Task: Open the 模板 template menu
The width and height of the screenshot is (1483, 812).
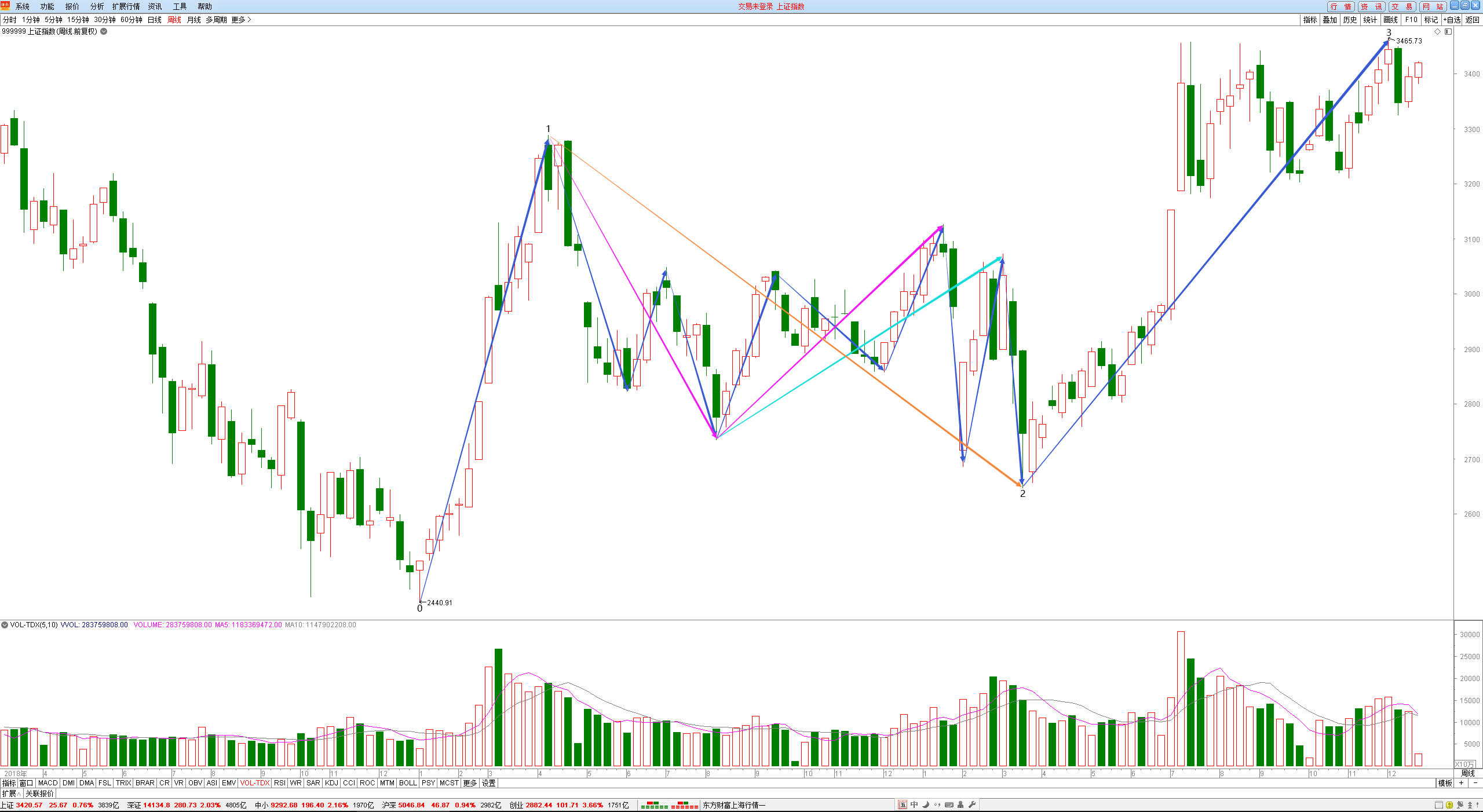Action: [x=1445, y=783]
